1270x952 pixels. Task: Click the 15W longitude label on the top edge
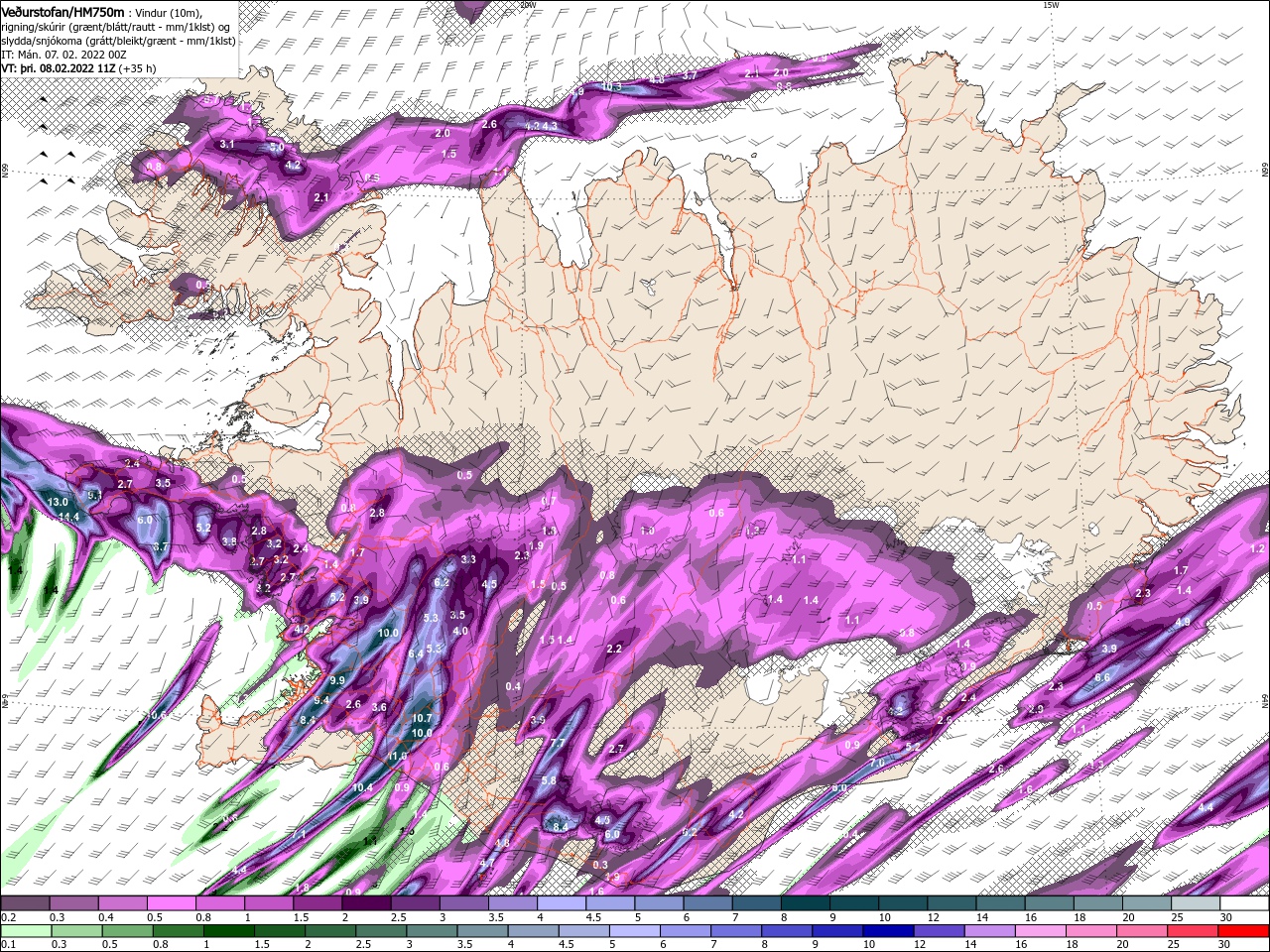[x=1051, y=5]
